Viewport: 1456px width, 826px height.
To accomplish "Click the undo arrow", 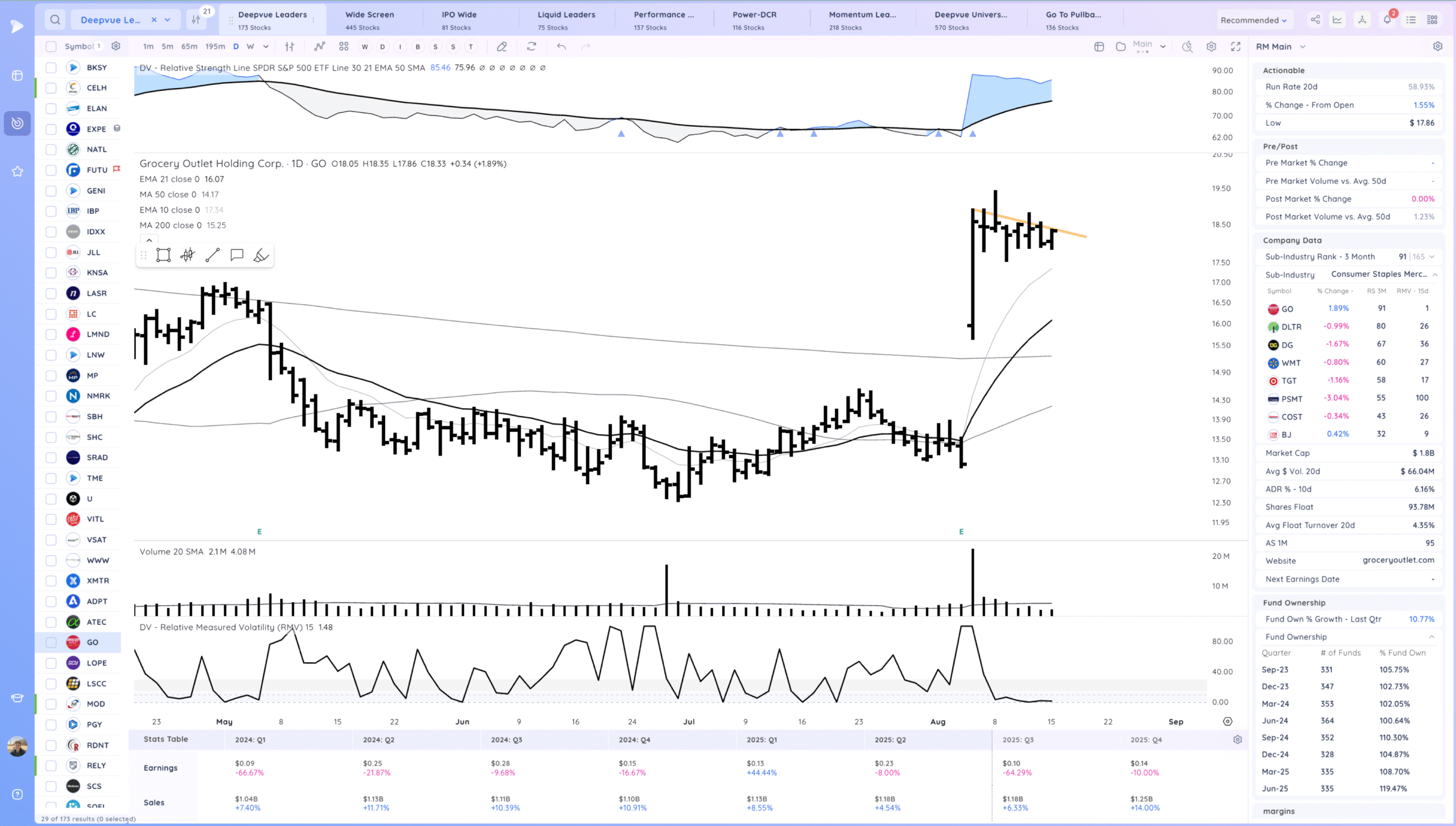I will click(x=561, y=47).
